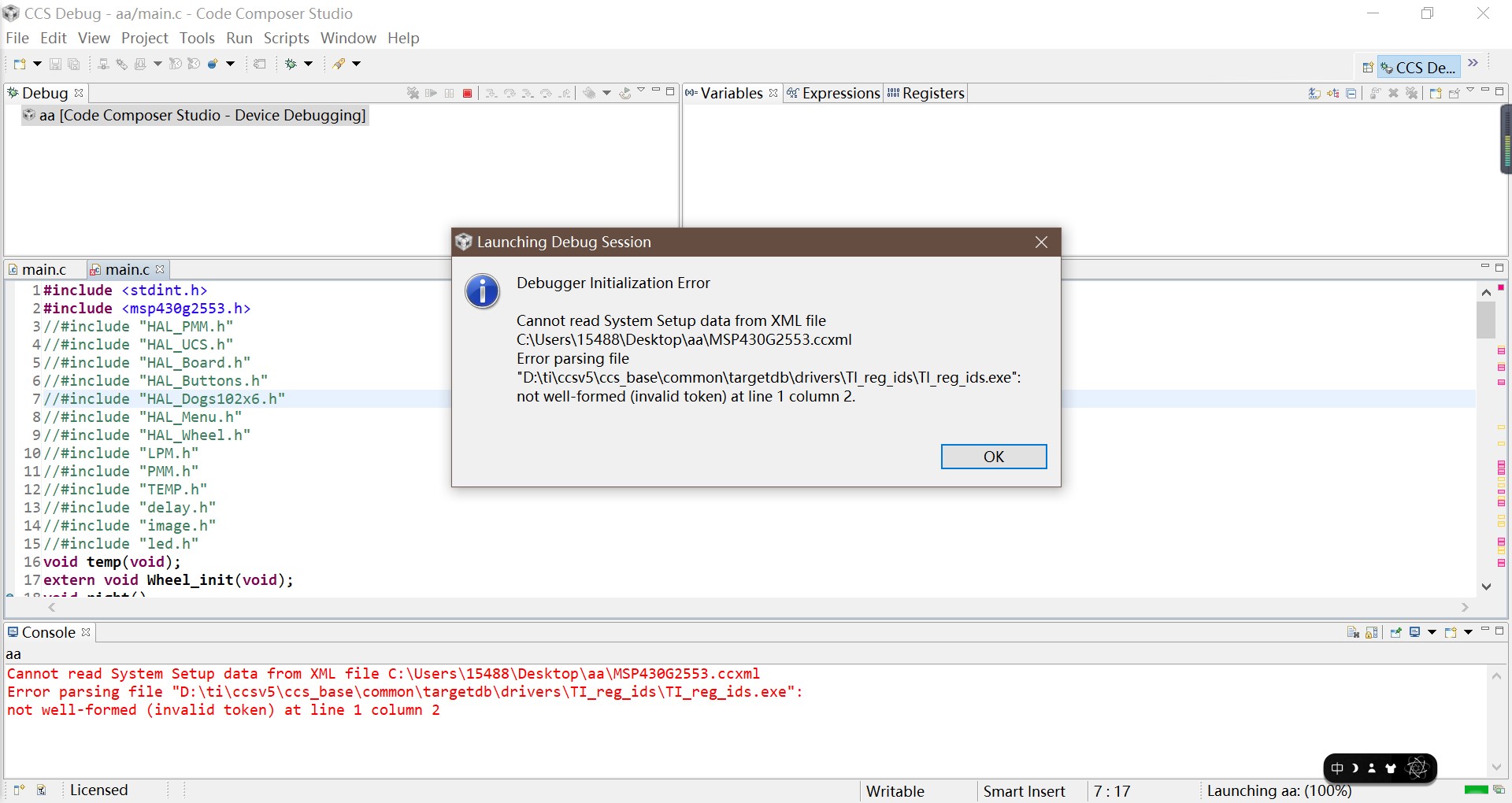This screenshot has width=1512, height=803.
Task: Click the Collapse All icon in Variables view
Action: tap(1351, 93)
